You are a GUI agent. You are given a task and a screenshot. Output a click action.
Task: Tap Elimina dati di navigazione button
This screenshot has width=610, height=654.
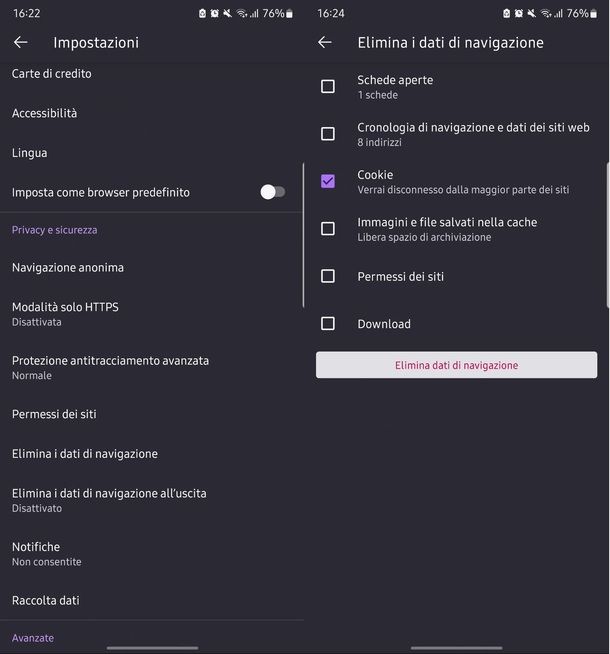coord(456,365)
